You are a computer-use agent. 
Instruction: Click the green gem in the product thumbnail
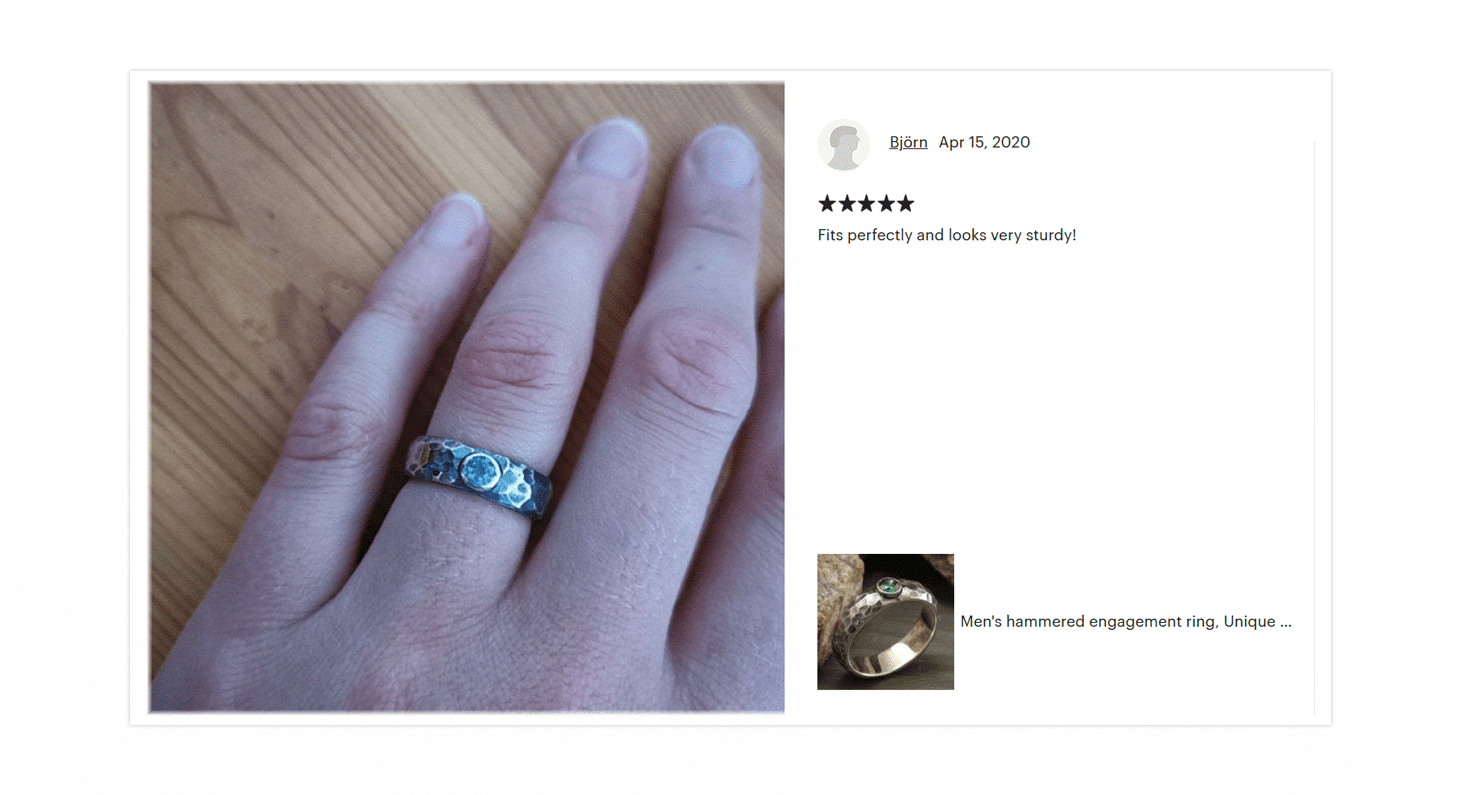tap(884, 586)
